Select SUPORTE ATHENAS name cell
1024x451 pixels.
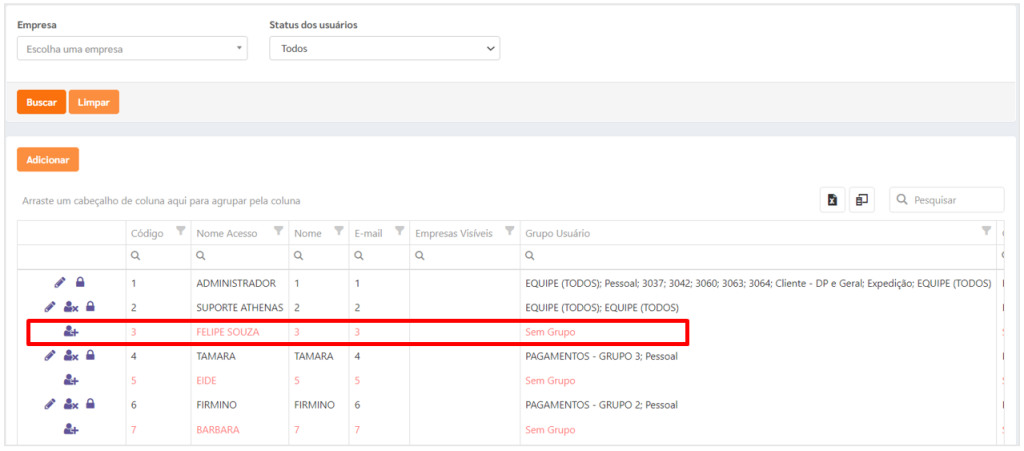[239, 307]
